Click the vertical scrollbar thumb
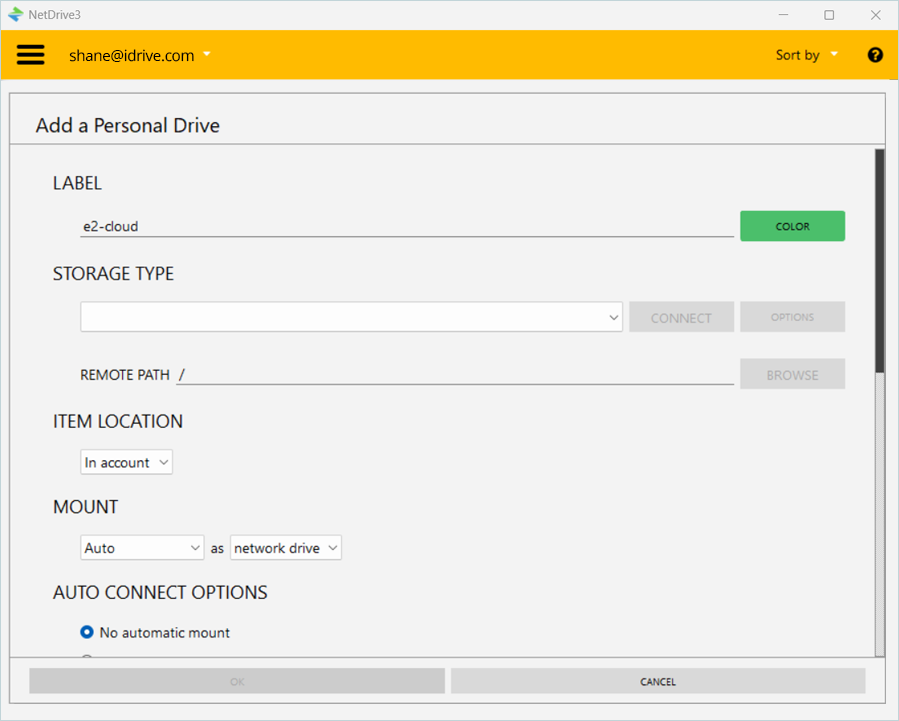This screenshot has height=721, width=899. (x=879, y=260)
